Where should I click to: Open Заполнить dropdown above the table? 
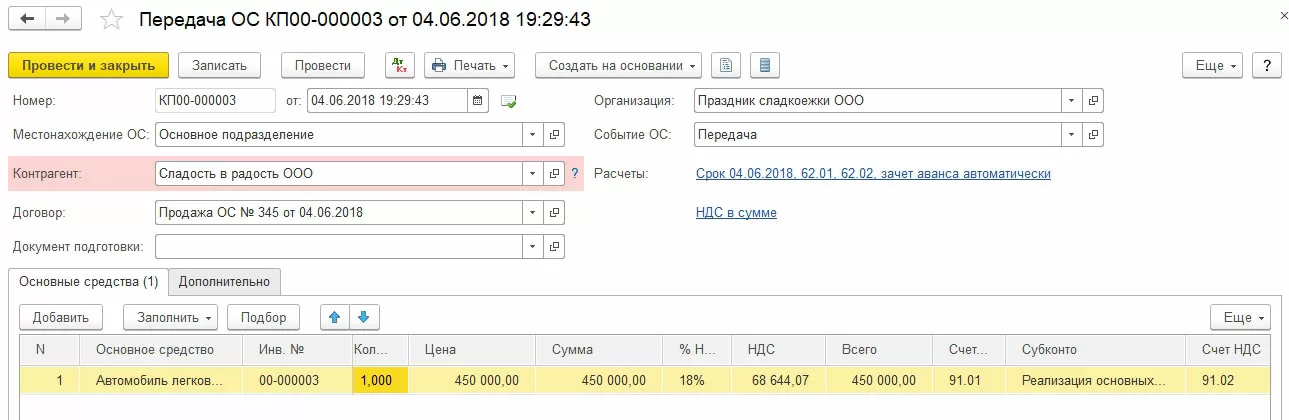(170, 317)
